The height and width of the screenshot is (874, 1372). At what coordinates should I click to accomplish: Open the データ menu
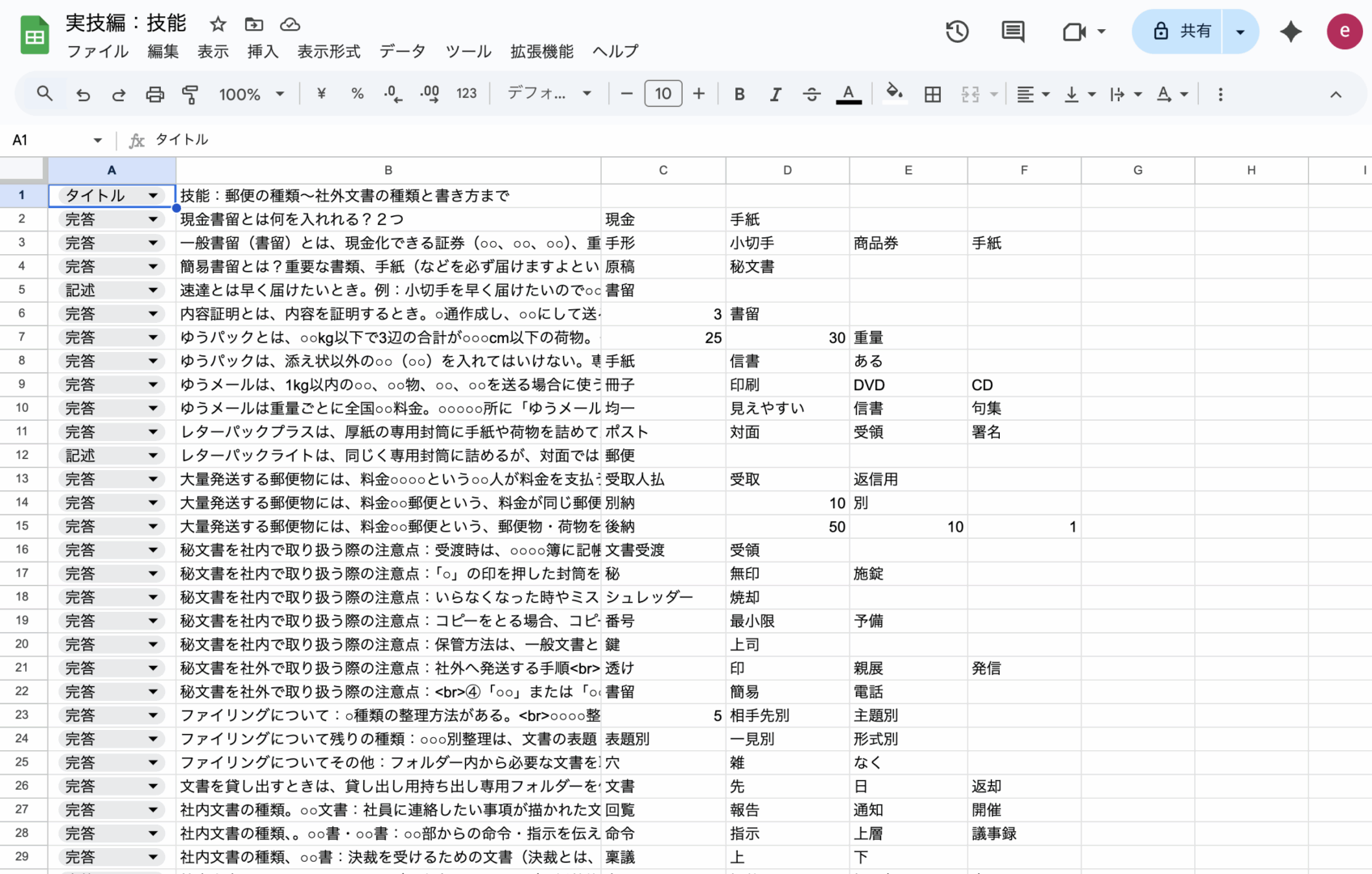click(402, 52)
